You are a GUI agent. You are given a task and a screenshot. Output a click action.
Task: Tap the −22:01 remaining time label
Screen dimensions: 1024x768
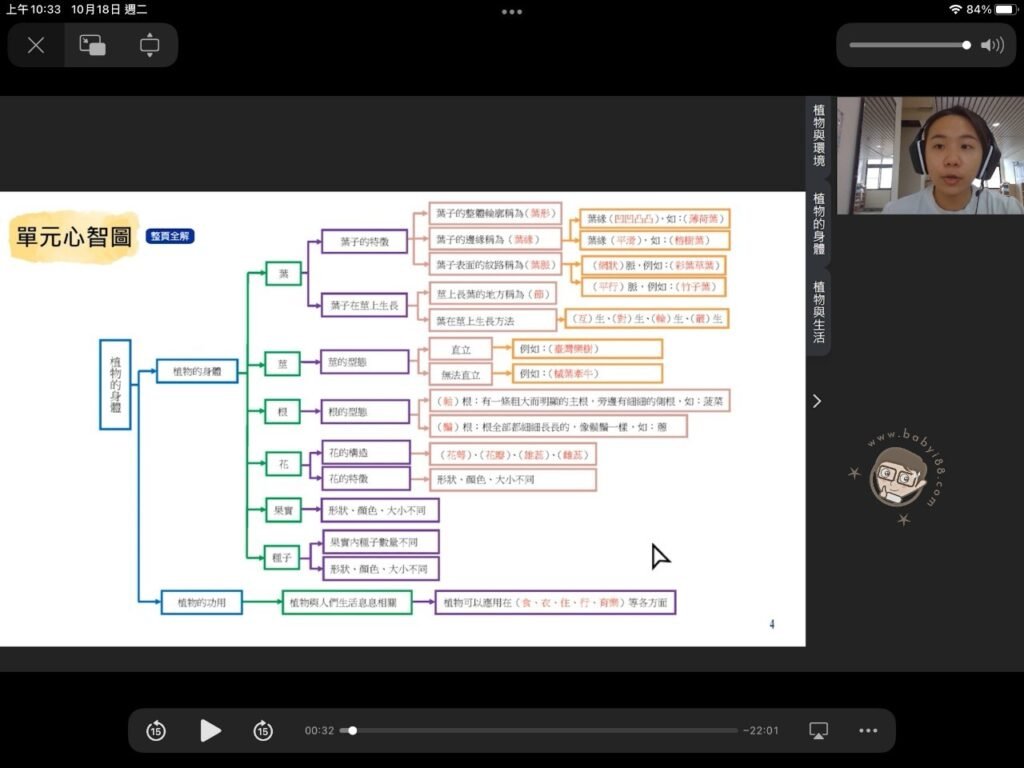pyautogui.click(x=760, y=730)
